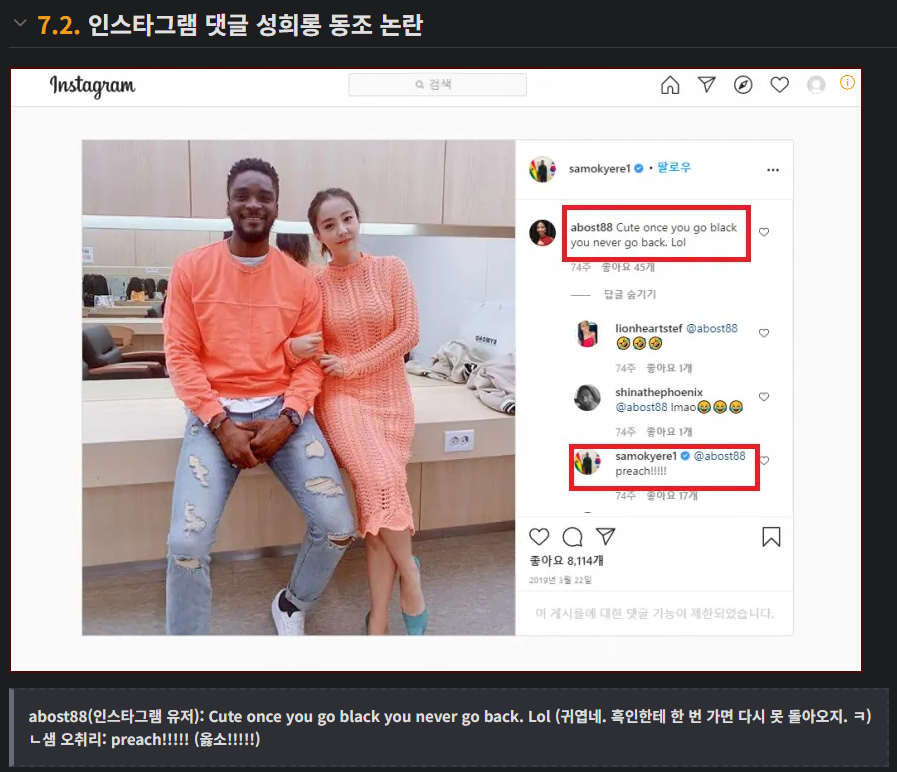
Task: Click the Instagram search field
Action: click(438, 85)
